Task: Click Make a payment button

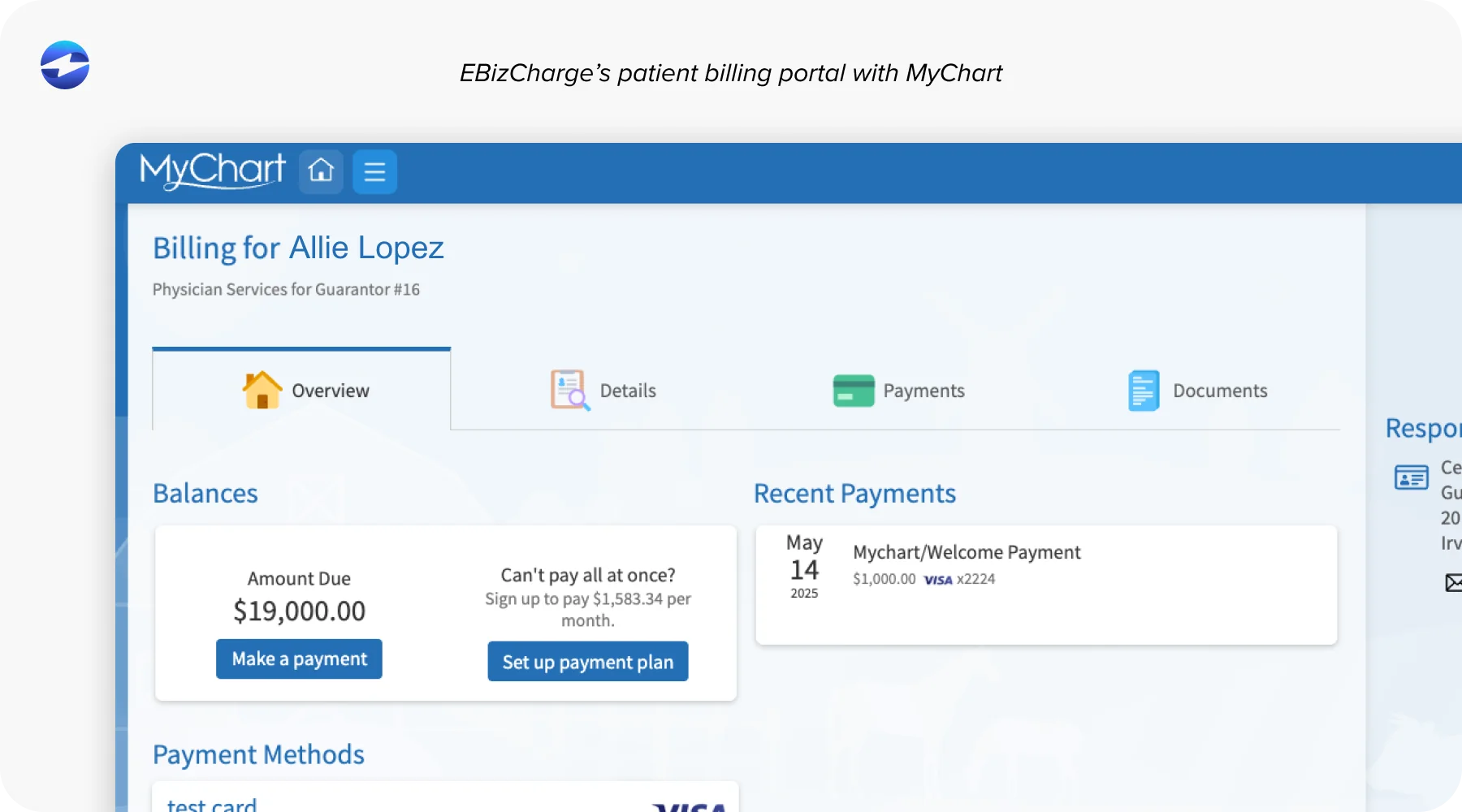Action: point(299,659)
